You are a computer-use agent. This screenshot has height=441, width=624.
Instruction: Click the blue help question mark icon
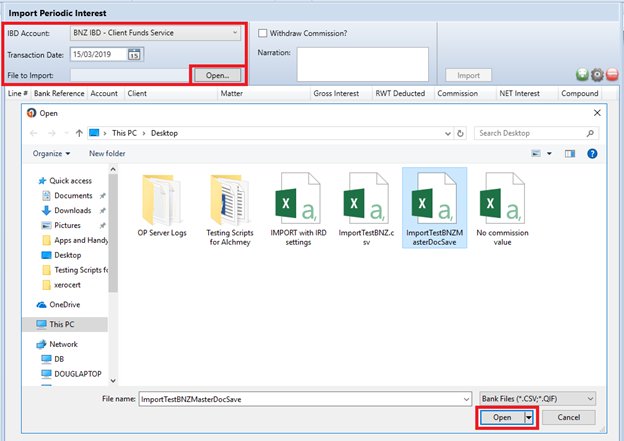click(x=592, y=154)
